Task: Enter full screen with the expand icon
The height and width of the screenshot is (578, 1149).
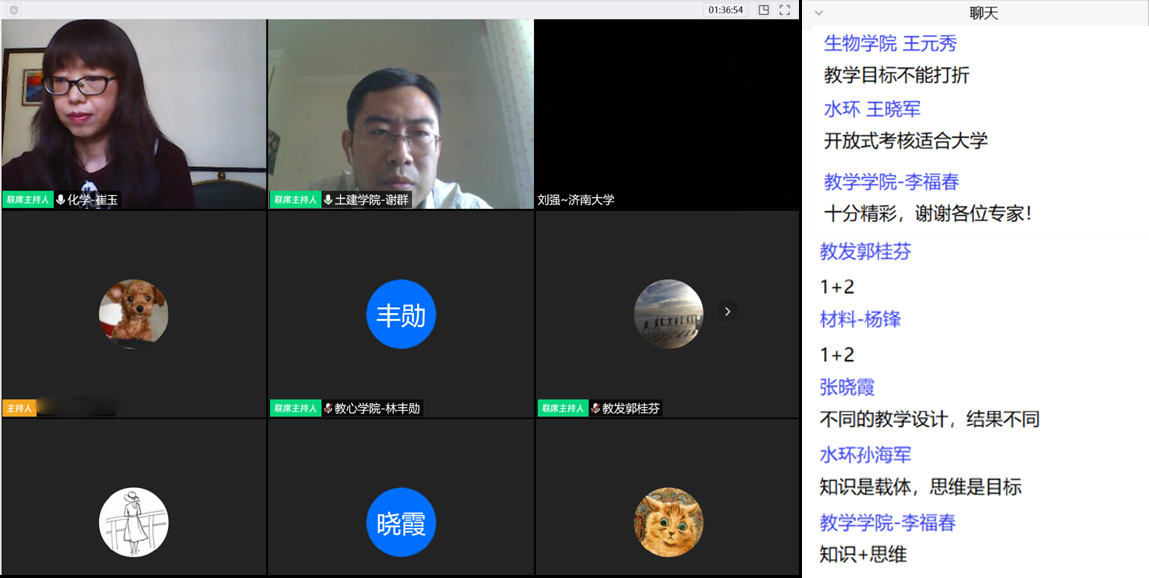Action: (x=785, y=10)
